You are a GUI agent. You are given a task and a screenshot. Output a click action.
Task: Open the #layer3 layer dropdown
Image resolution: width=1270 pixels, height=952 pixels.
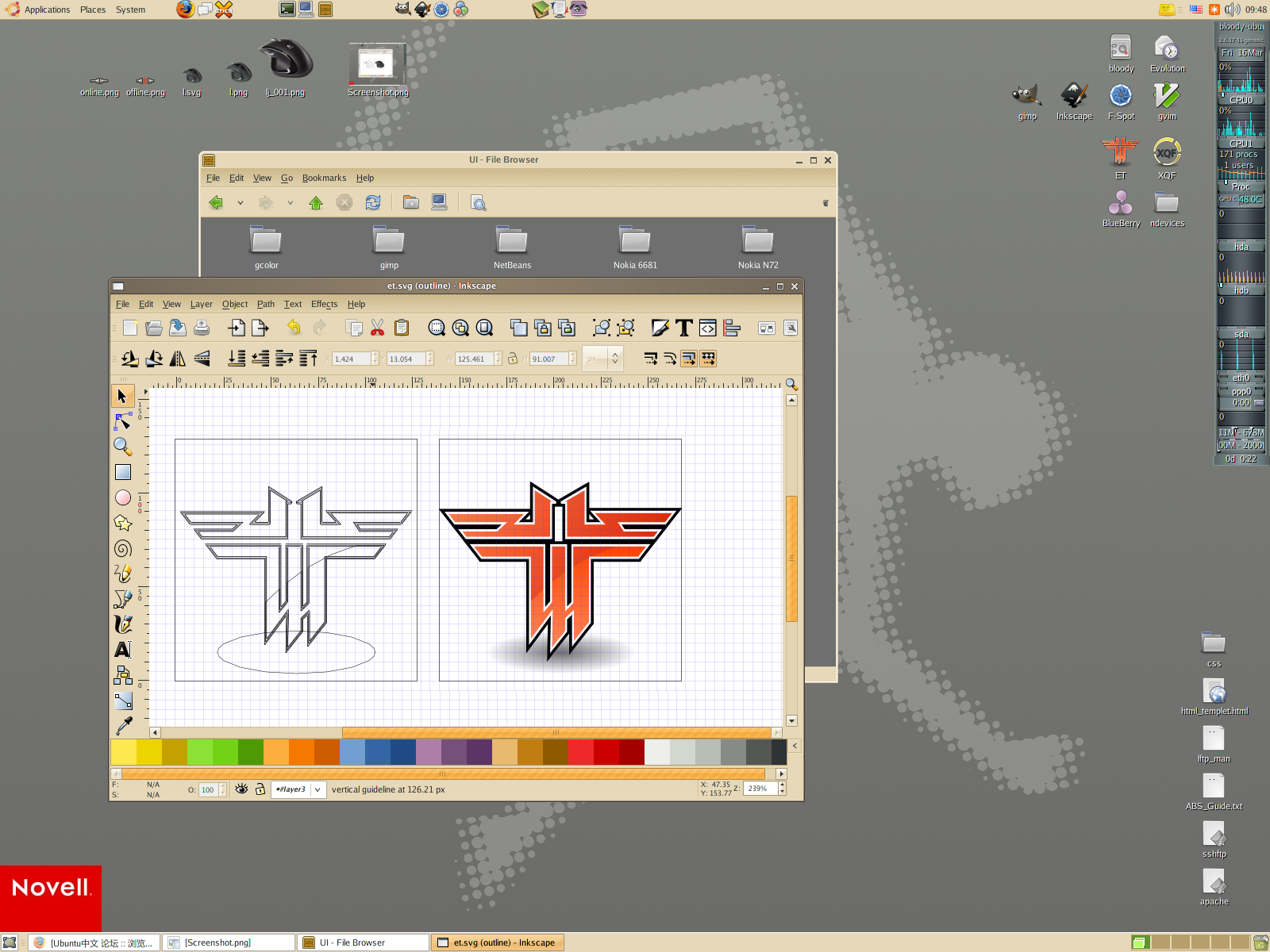[317, 789]
